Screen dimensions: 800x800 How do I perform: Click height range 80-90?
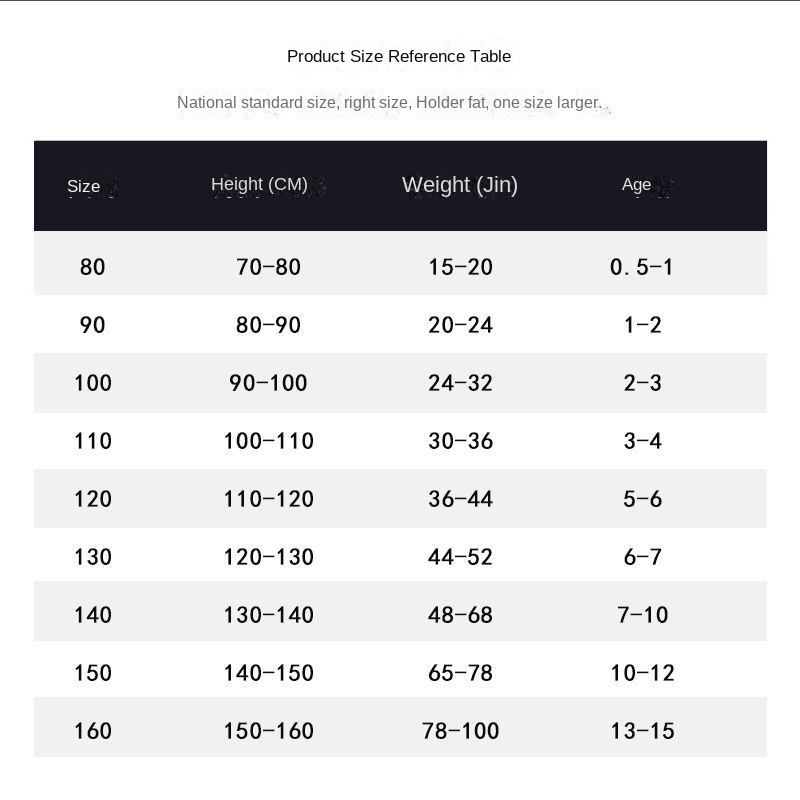point(268,325)
